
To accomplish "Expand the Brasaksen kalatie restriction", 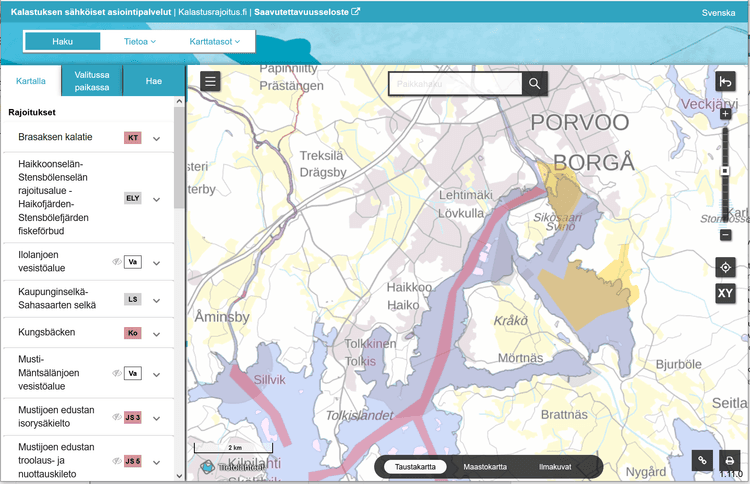I will (157, 138).
